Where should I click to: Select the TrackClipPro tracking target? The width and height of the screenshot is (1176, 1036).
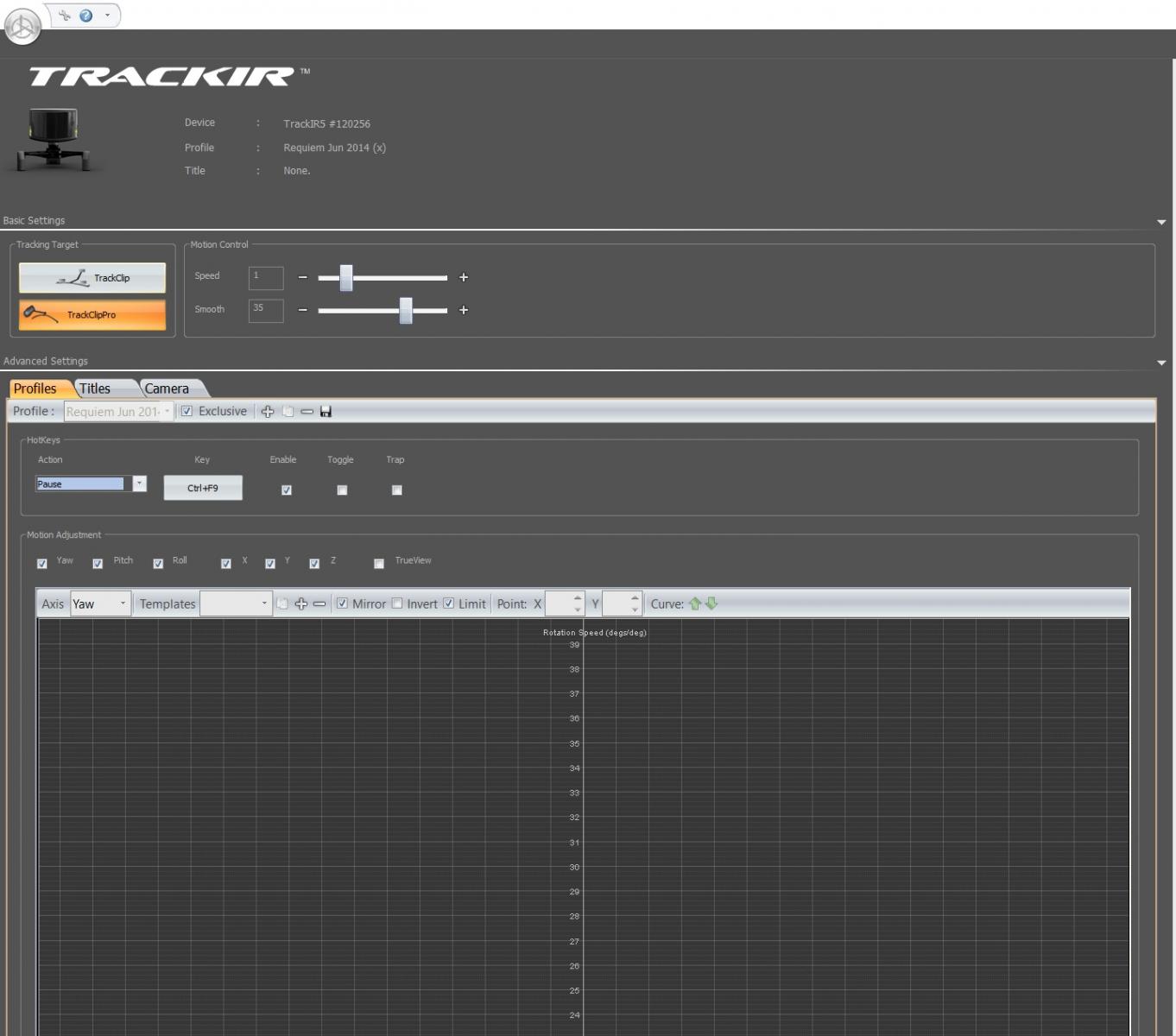(x=92, y=314)
